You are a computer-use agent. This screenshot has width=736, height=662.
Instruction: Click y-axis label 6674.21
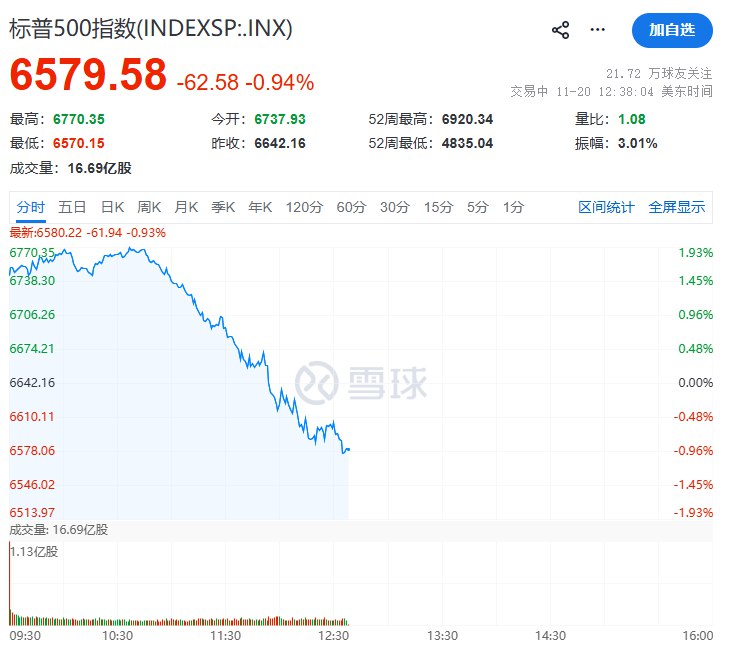32,349
